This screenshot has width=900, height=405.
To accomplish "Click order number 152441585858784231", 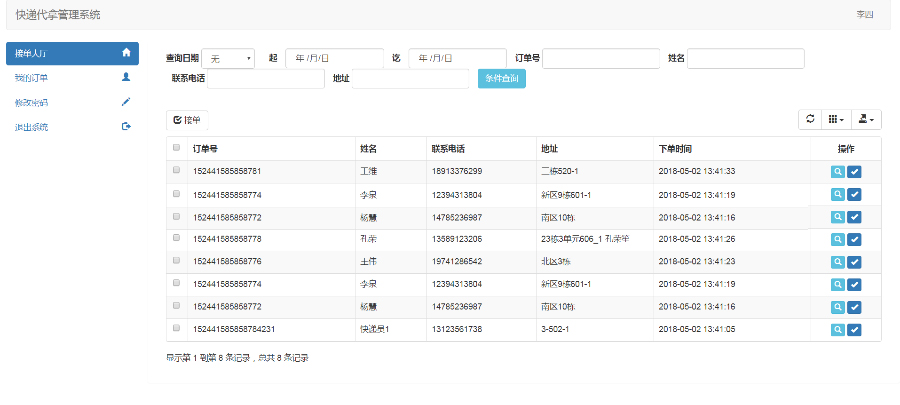I will [x=235, y=329].
